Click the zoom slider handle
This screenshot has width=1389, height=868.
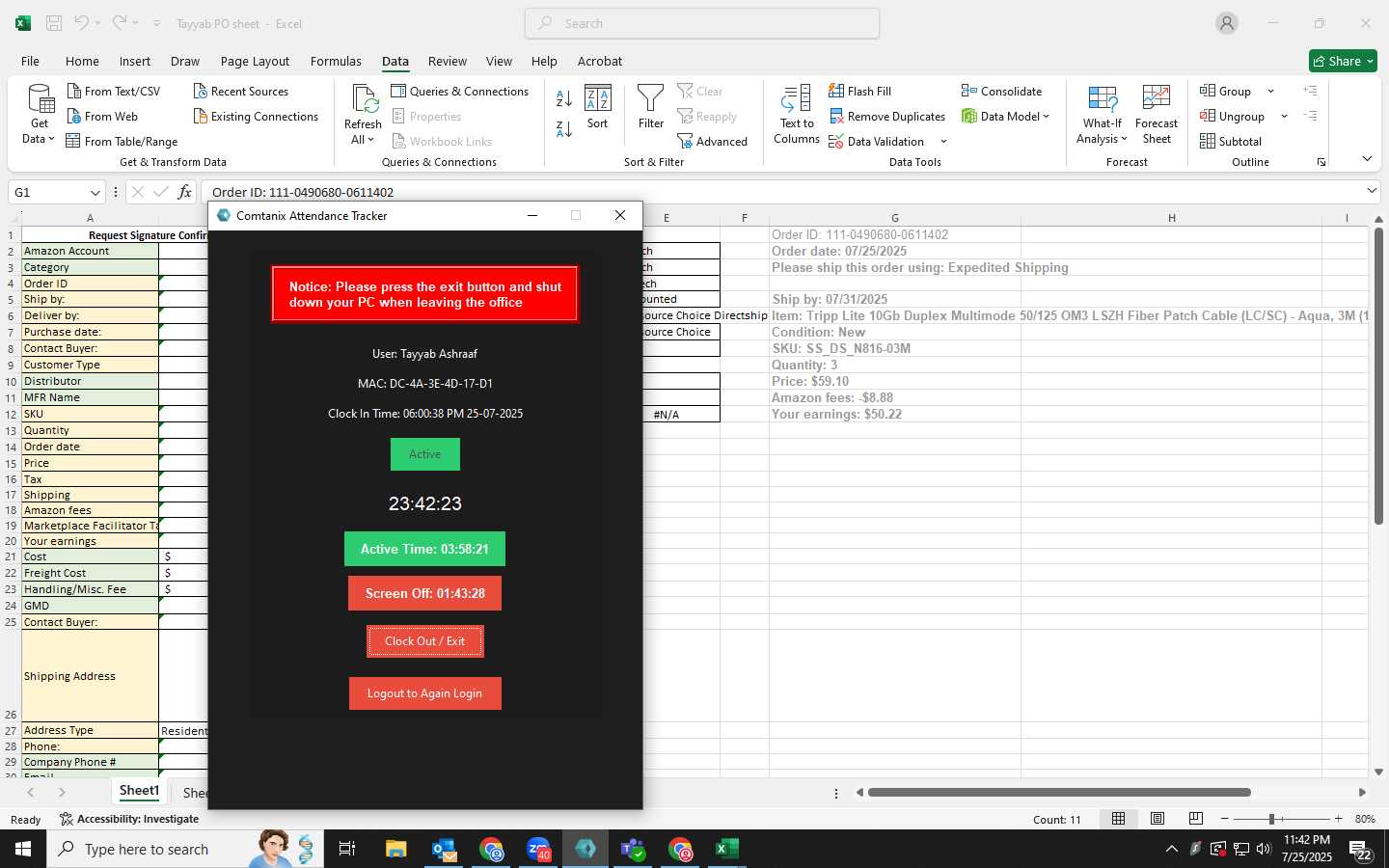coord(1271,819)
